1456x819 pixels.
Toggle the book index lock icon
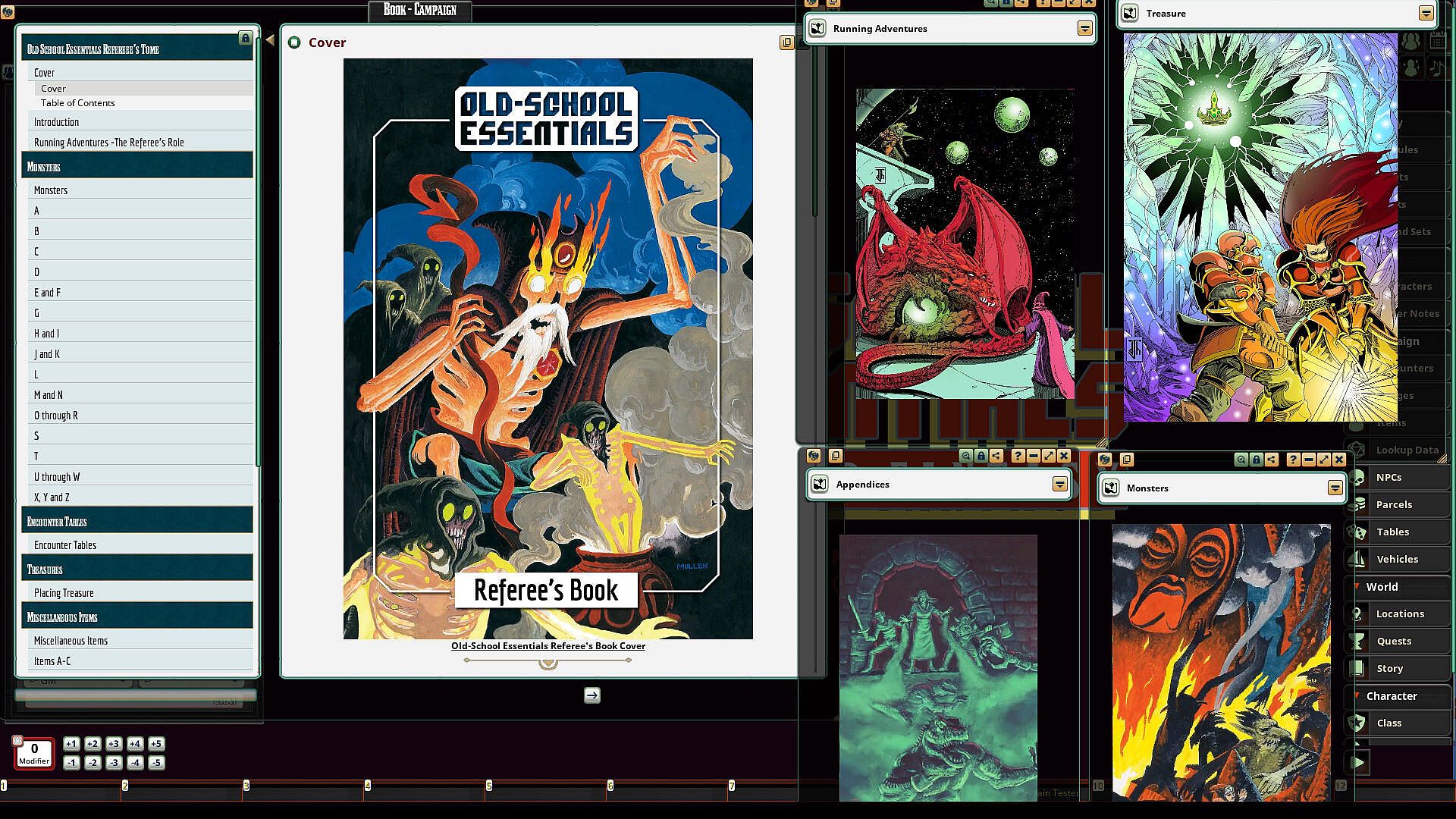[x=245, y=38]
